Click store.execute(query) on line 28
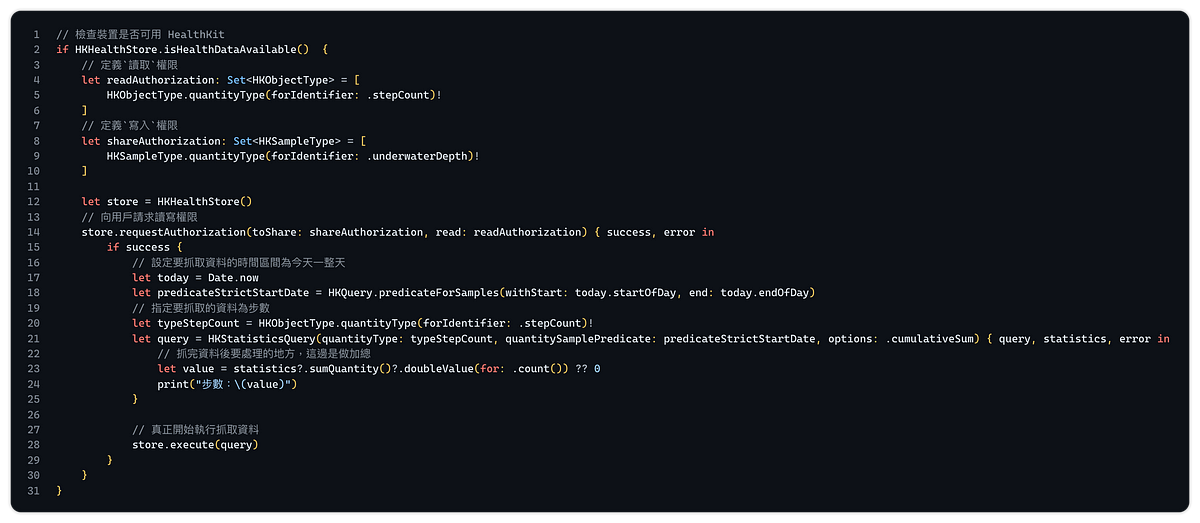Screen dimensions: 1200x523 (195, 445)
